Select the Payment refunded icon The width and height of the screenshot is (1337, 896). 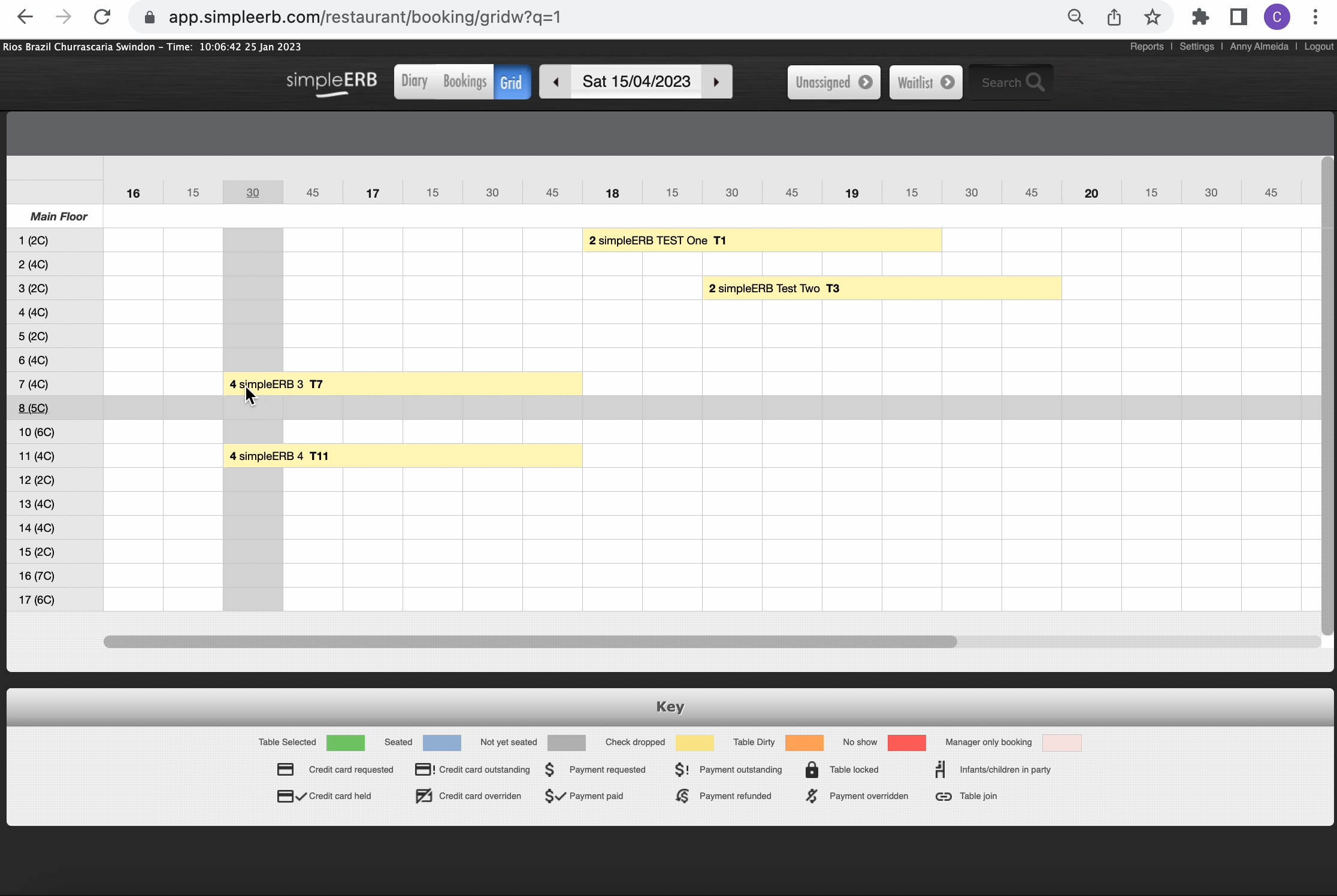tap(681, 796)
